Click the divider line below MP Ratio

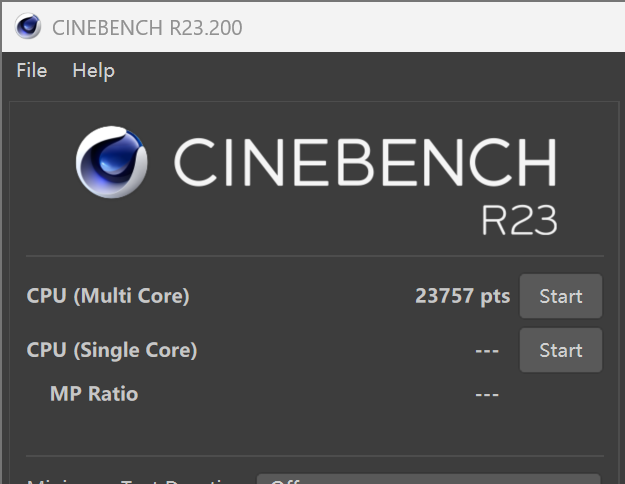tap(314, 456)
